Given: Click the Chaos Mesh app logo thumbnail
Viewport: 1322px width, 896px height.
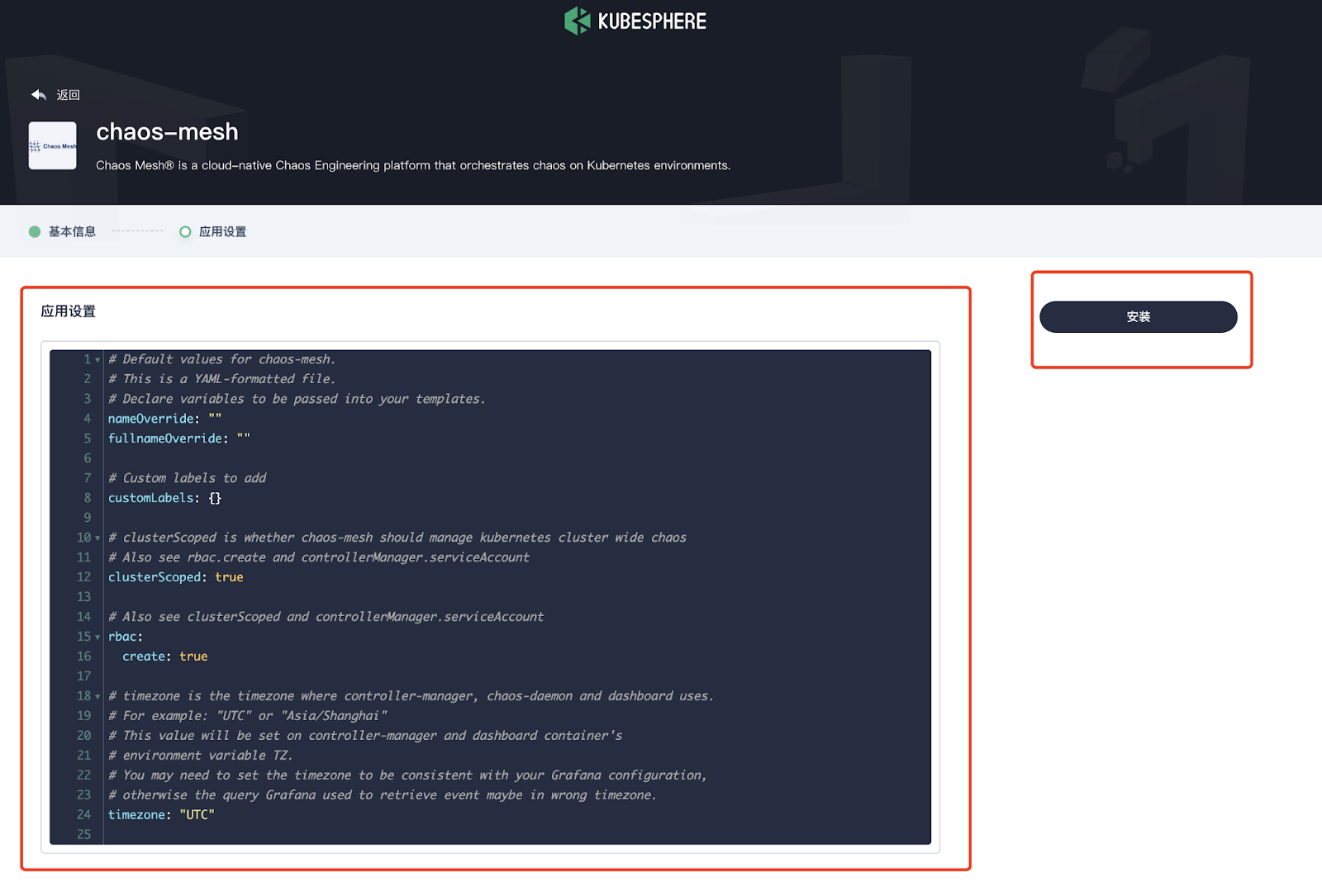Looking at the screenshot, I should tap(52, 145).
